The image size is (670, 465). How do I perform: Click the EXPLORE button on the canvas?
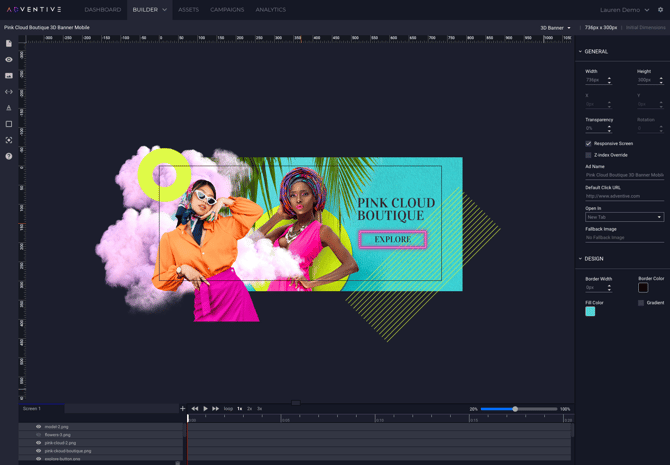coord(393,239)
